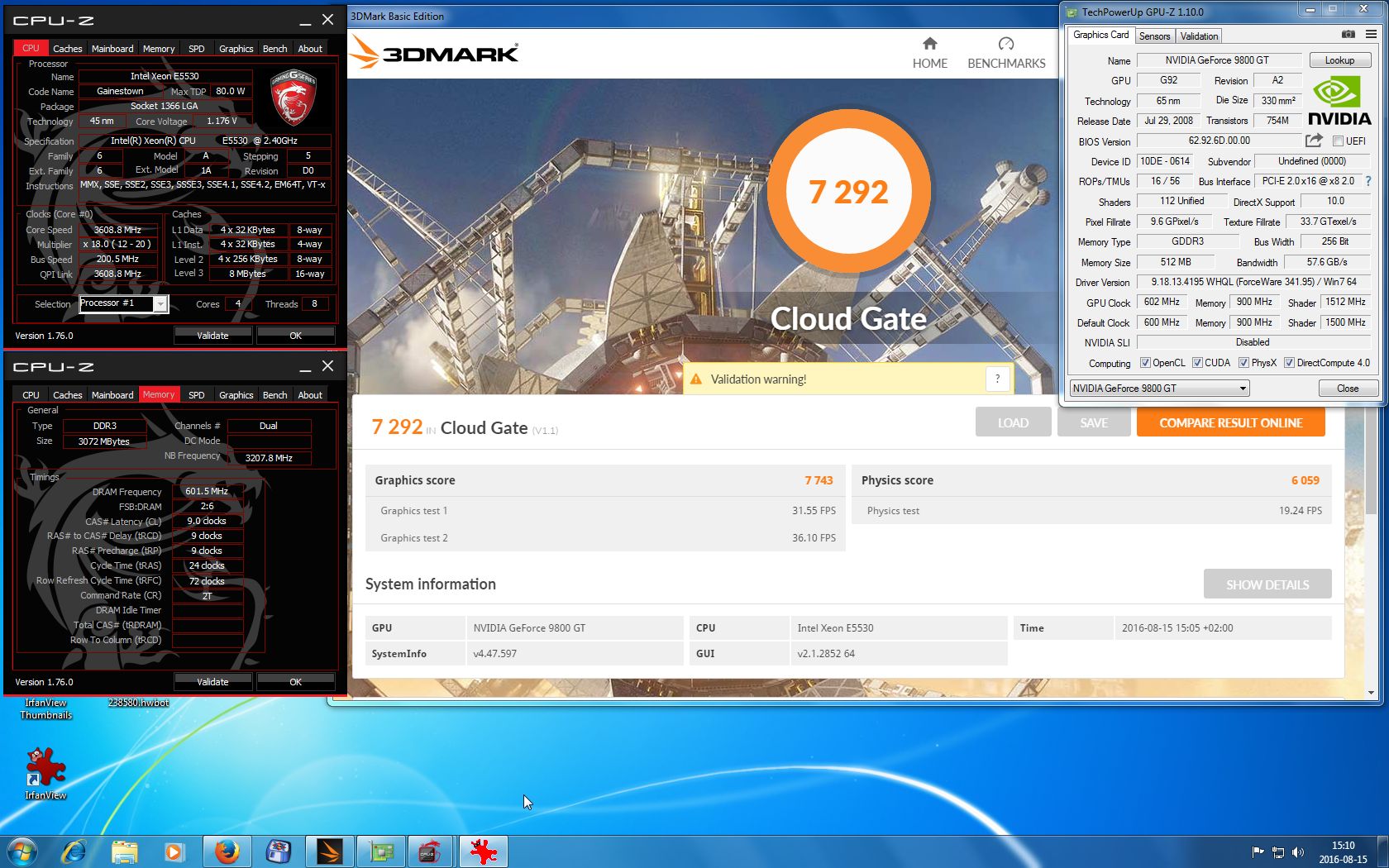This screenshot has width=1389, height=868.
Task: Click Bus Interface question mark icon
Action: (x=1368, y=181)
